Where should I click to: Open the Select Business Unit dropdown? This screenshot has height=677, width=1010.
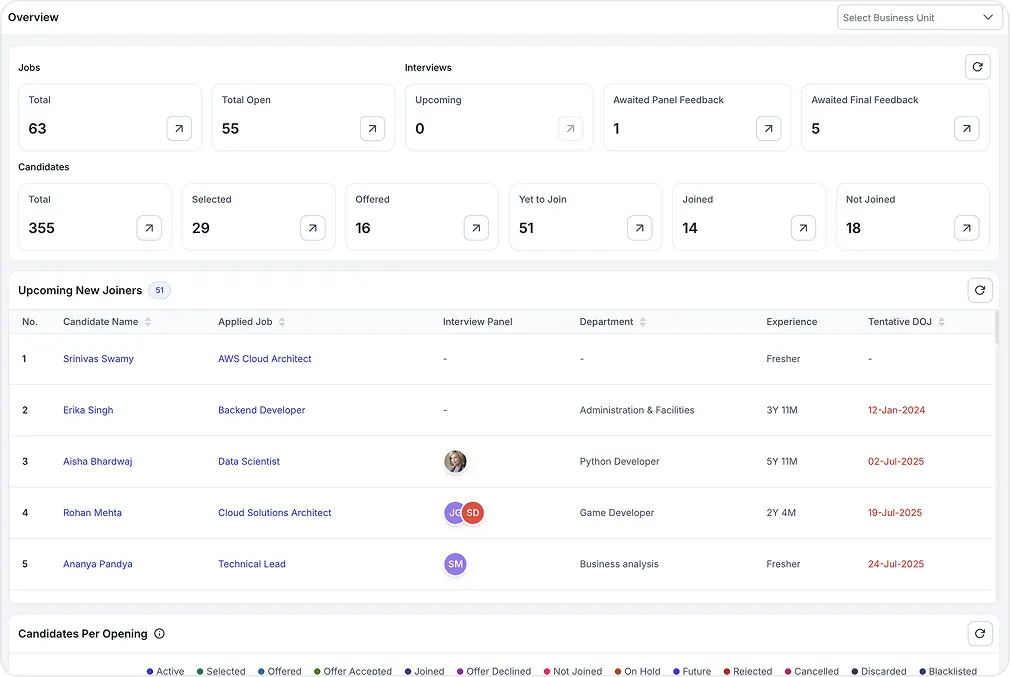click(x=918, y=17)
